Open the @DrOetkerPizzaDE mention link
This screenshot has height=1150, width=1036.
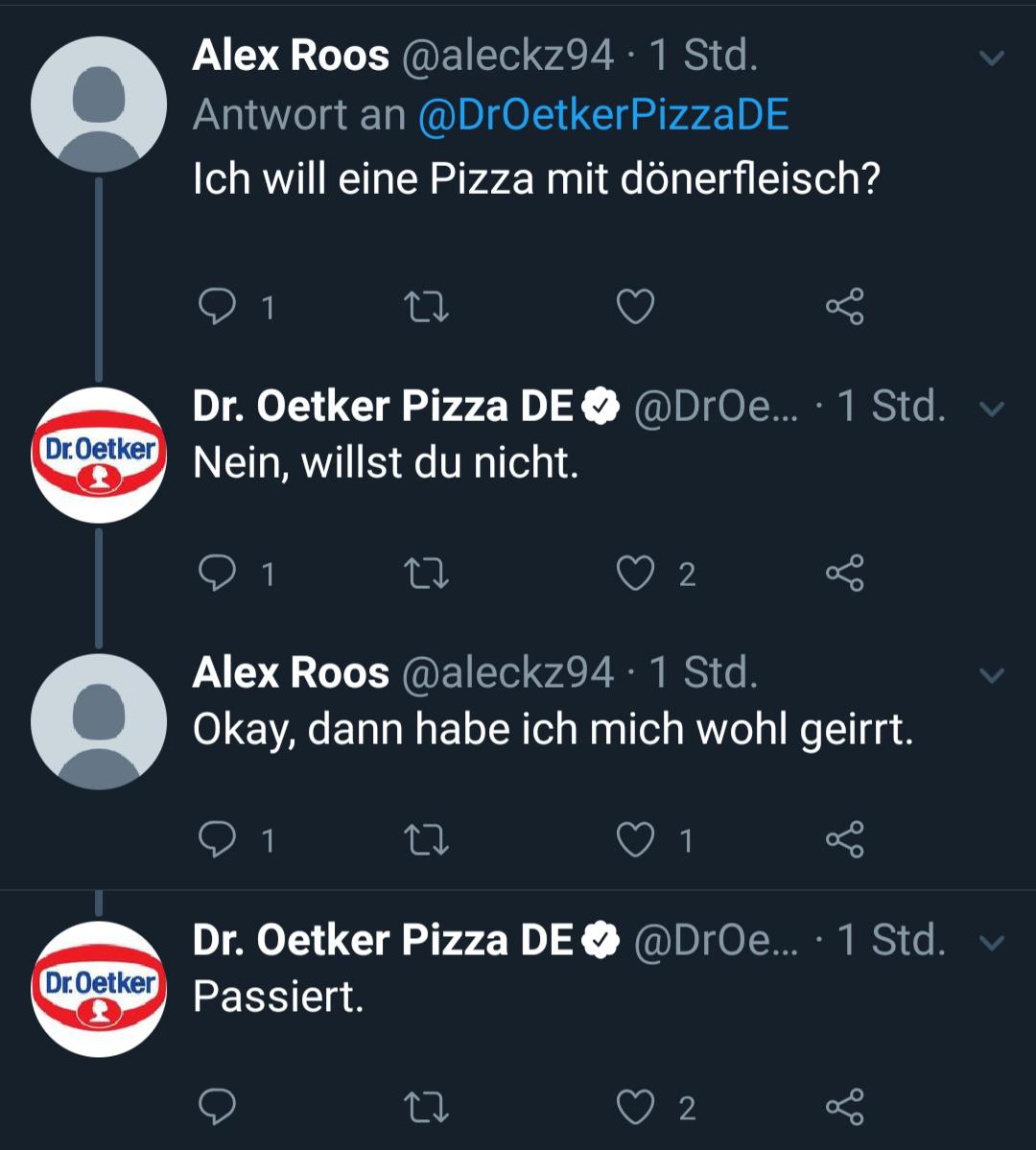602,115
